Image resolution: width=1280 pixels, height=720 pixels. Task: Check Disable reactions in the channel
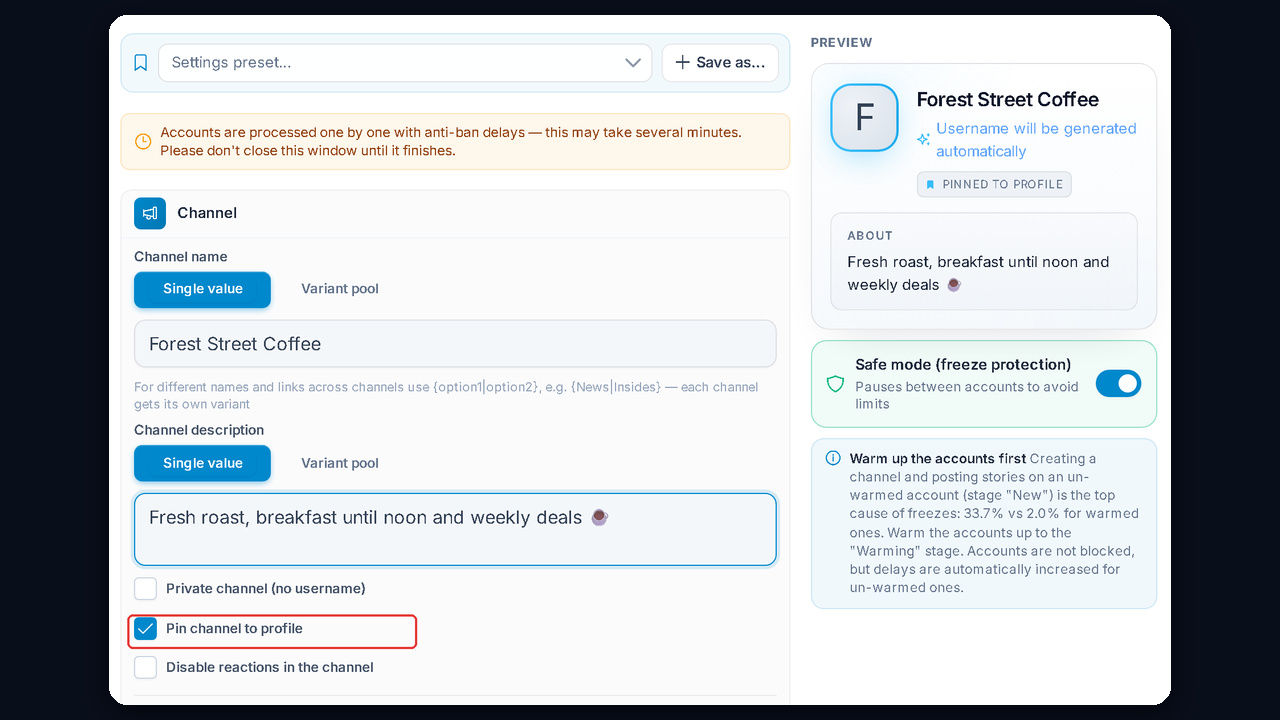pyautogui.click(x=146, y=667)
